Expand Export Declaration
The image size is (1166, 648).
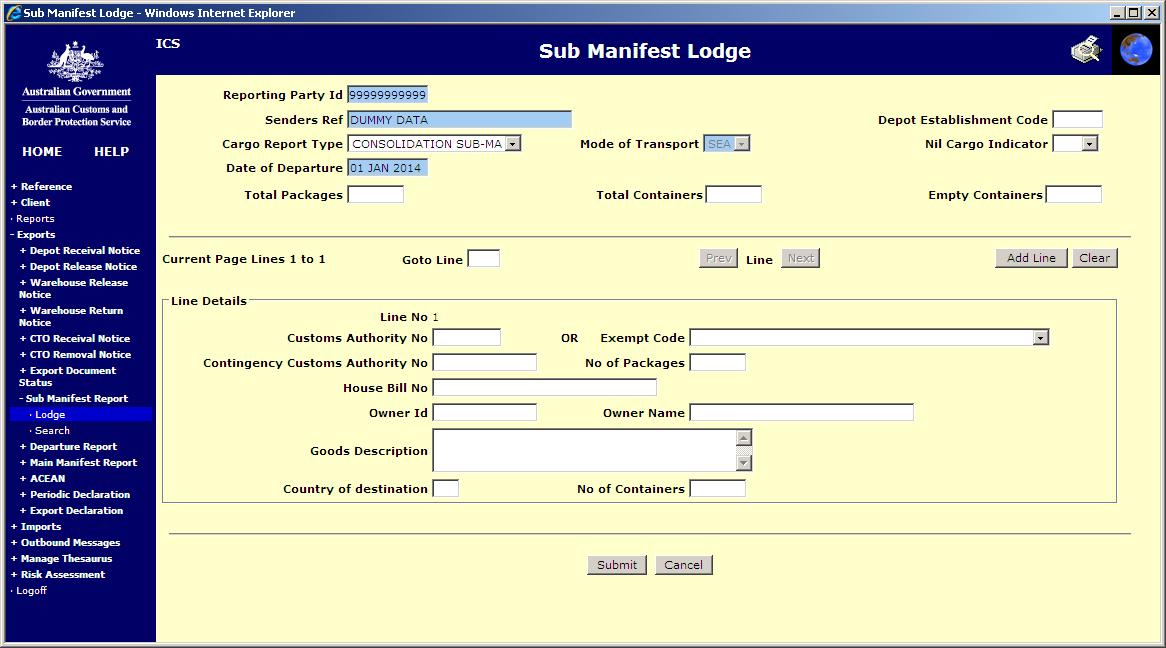tap(71, 511)
